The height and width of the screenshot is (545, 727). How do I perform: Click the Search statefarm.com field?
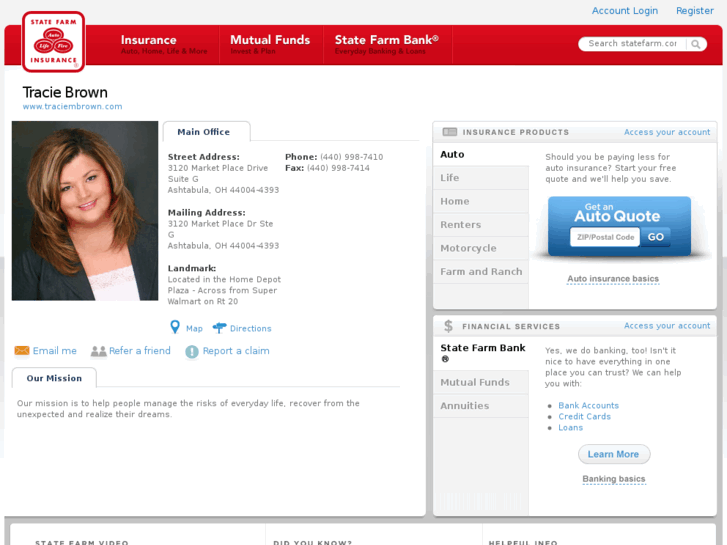click(632, 44)
